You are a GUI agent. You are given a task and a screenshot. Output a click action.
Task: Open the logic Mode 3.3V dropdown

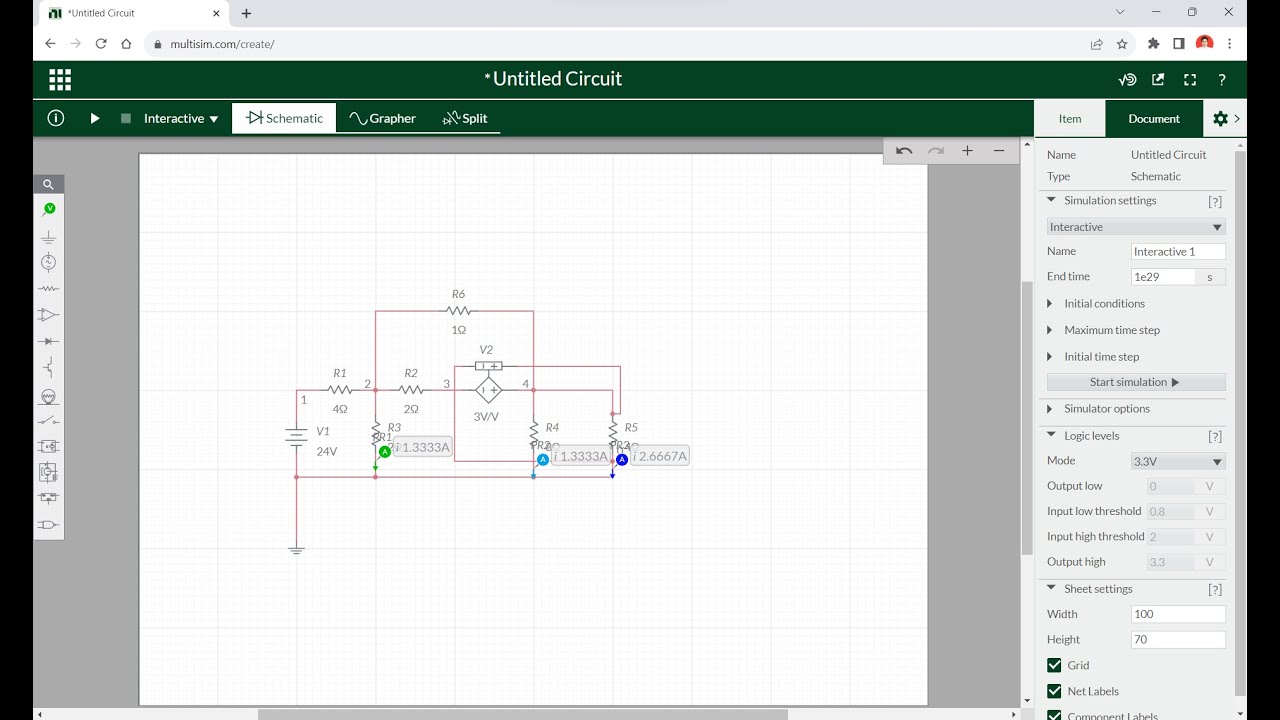pyautogui.click(x=1178, y=461)
